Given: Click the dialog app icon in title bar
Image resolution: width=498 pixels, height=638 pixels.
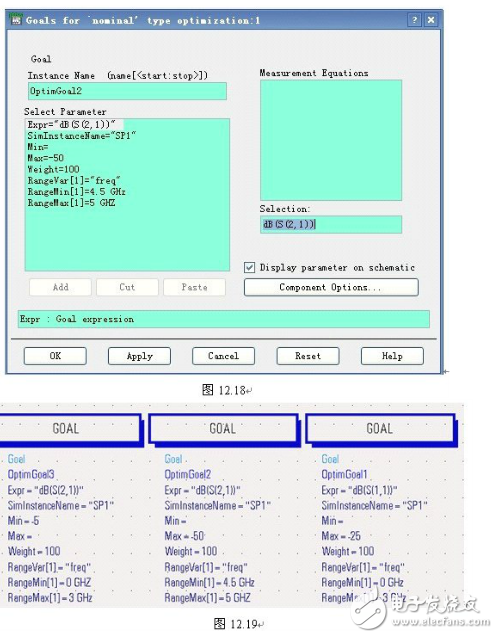Looking at the screenshot, I should click(15, 20).
